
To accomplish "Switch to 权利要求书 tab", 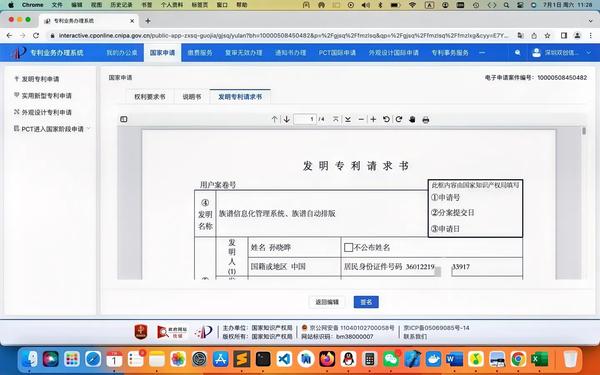I will 150,97.
